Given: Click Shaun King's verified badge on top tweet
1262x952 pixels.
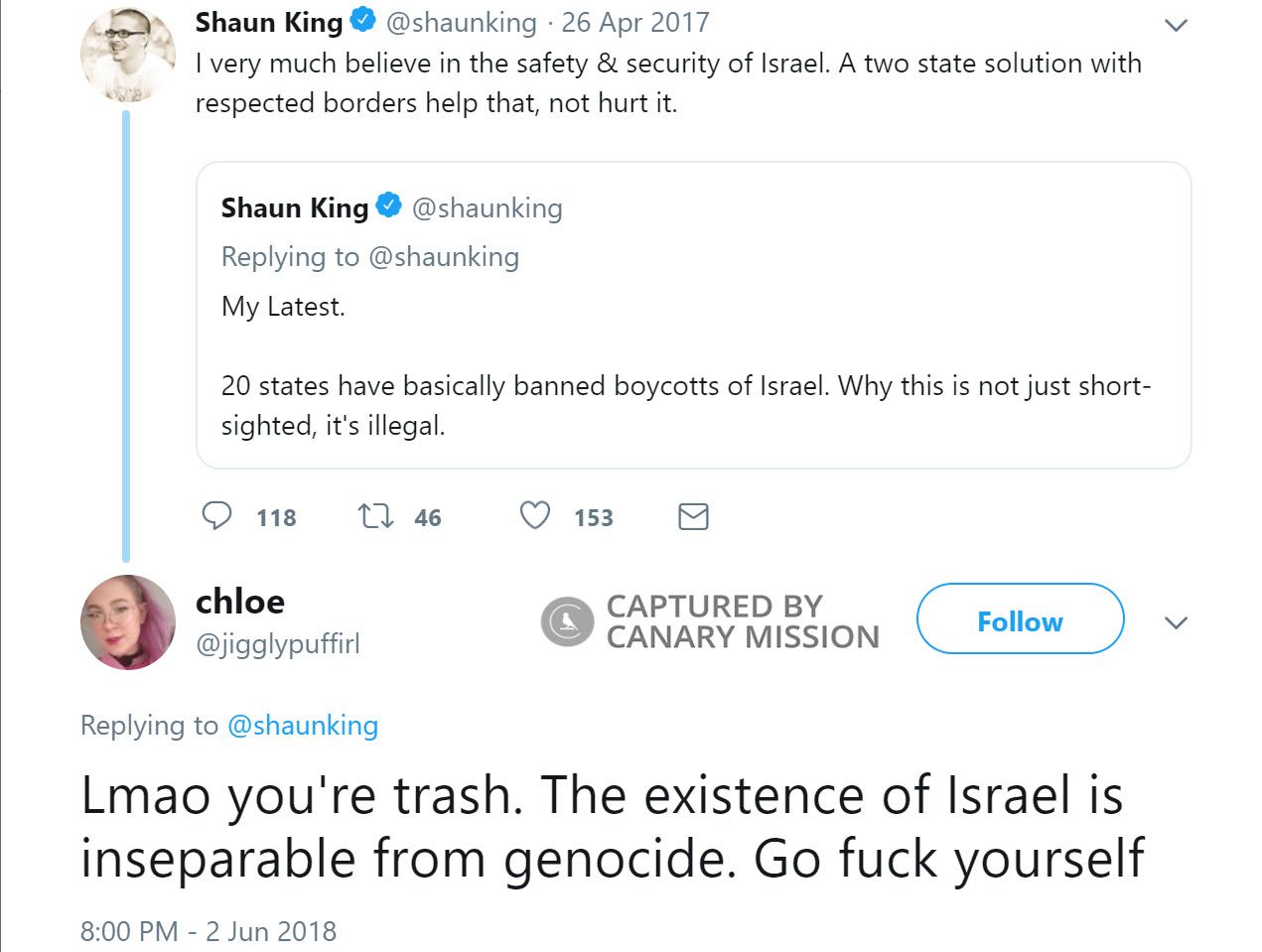Looking at the screenshot, I should (x=364, y=21).
